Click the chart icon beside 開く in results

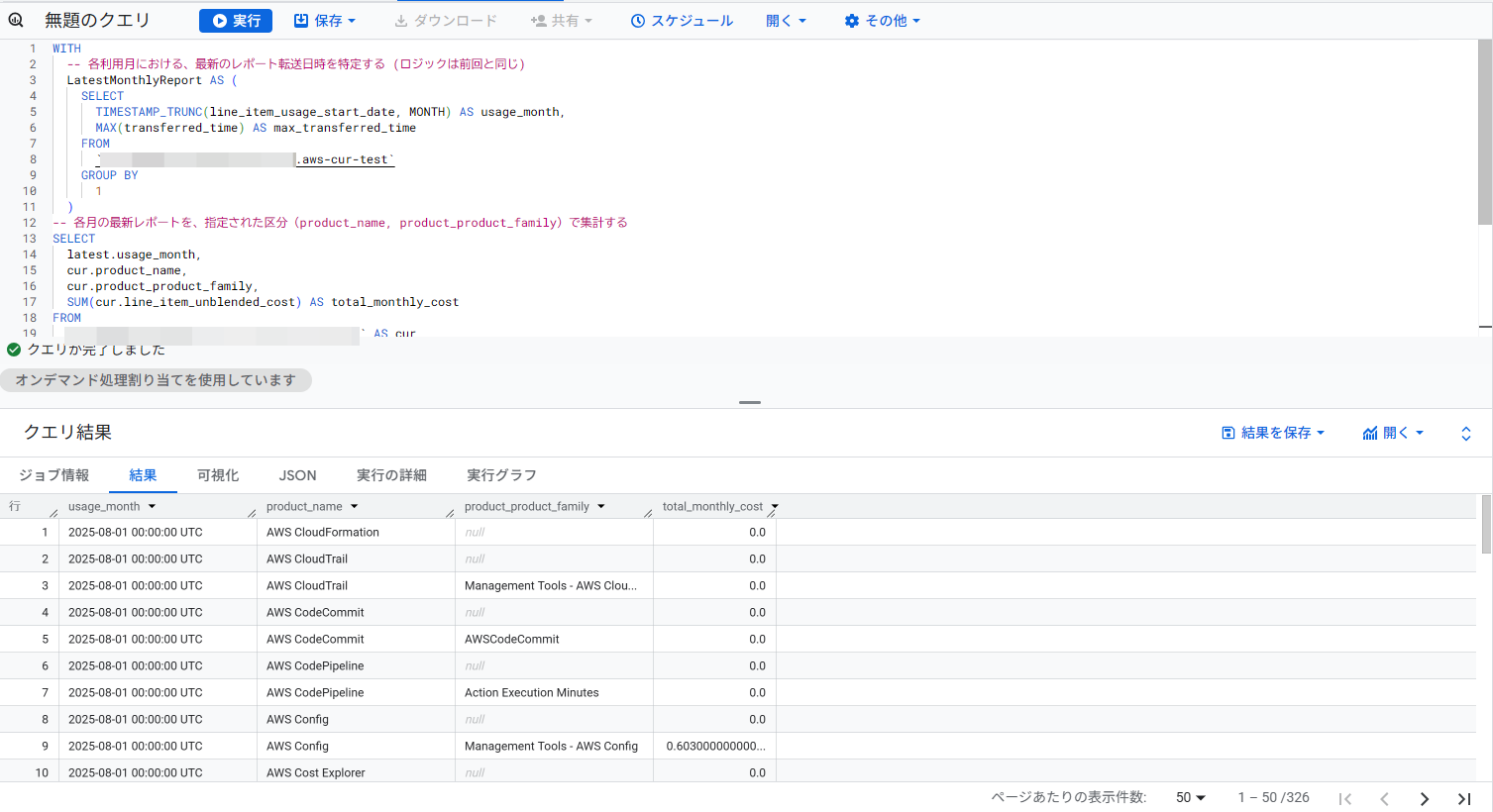[x=1369, y=432]
